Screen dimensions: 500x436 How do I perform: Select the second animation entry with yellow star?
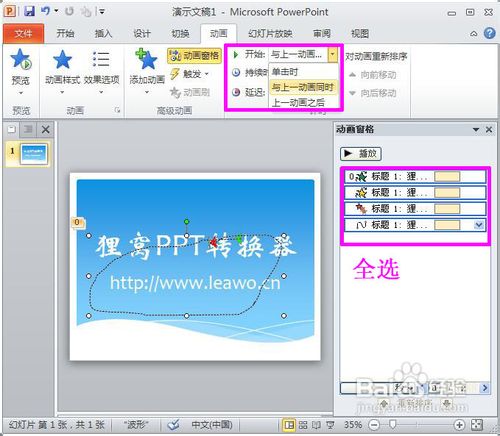coord(414,192)
